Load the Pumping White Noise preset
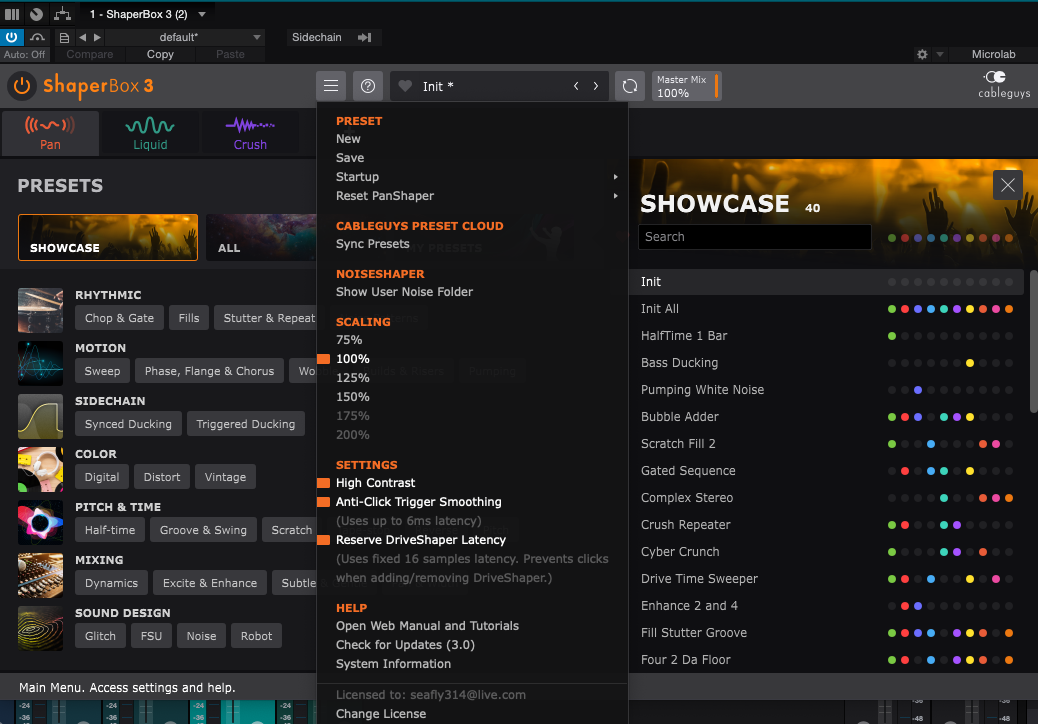The image size is (1038, 724). coord(826,390)
